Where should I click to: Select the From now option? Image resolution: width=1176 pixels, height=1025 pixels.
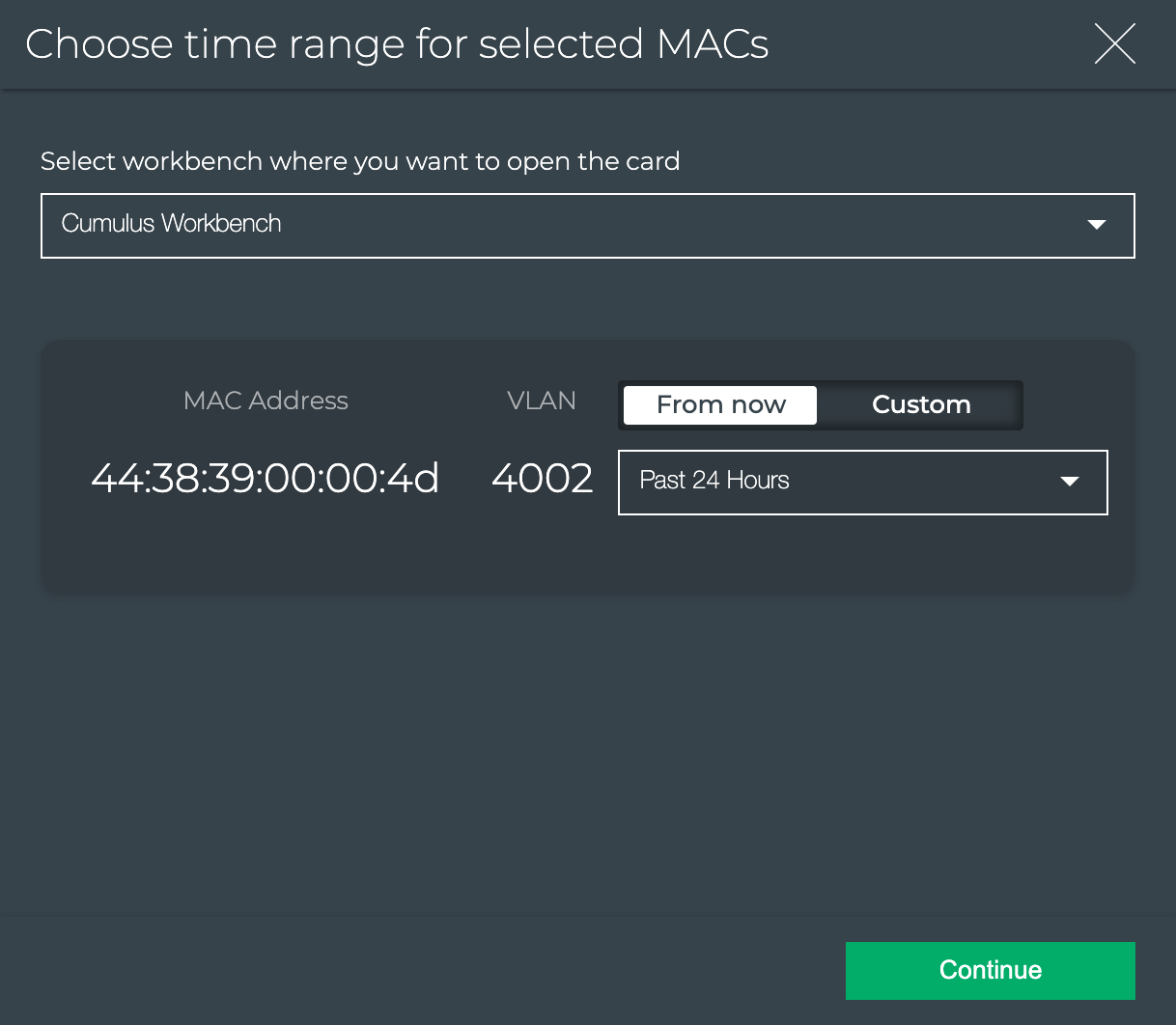[720, 405]
